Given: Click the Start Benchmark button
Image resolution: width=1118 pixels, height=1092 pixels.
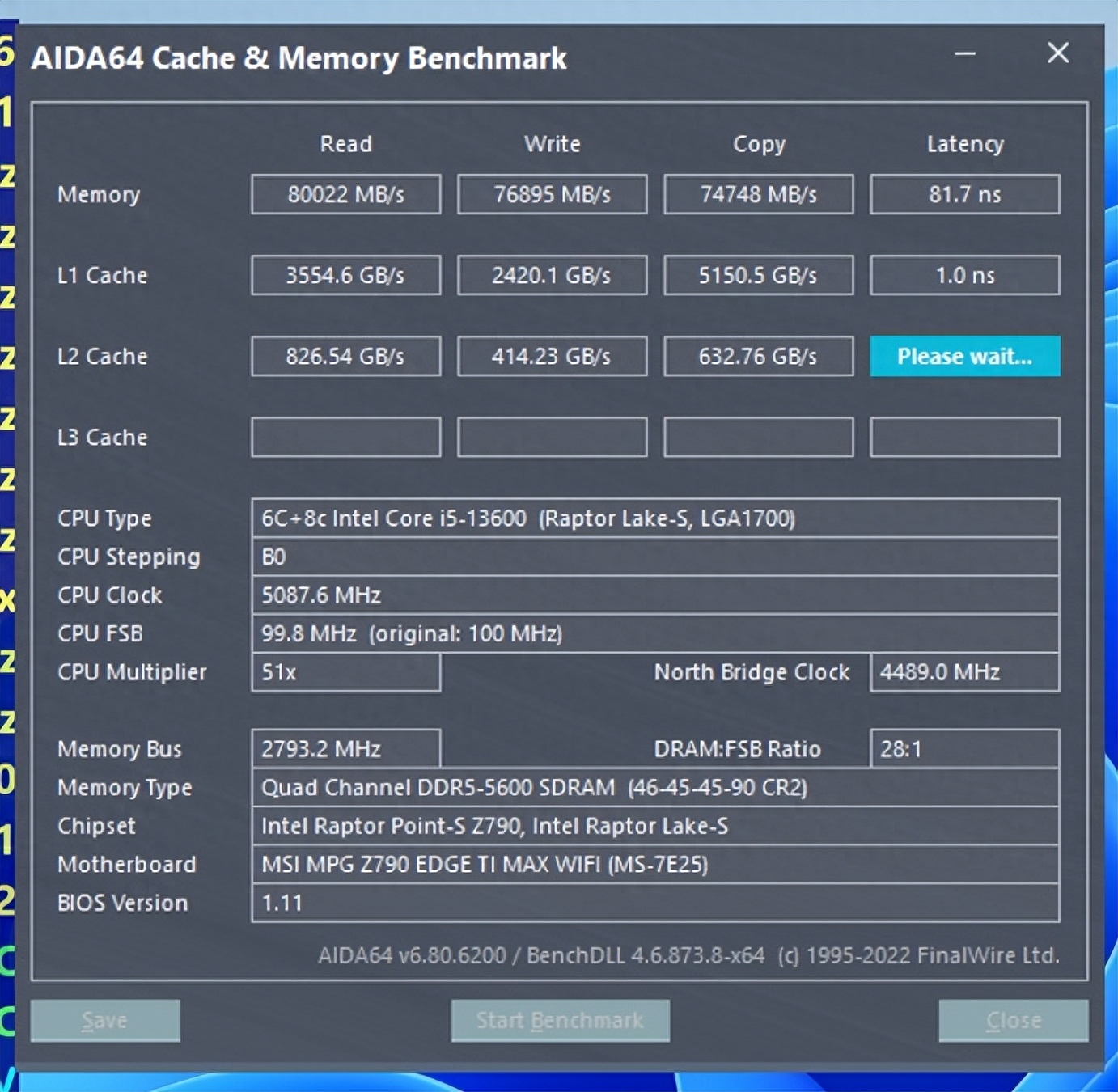Looking at the screenshot, I should point(560,1020).
